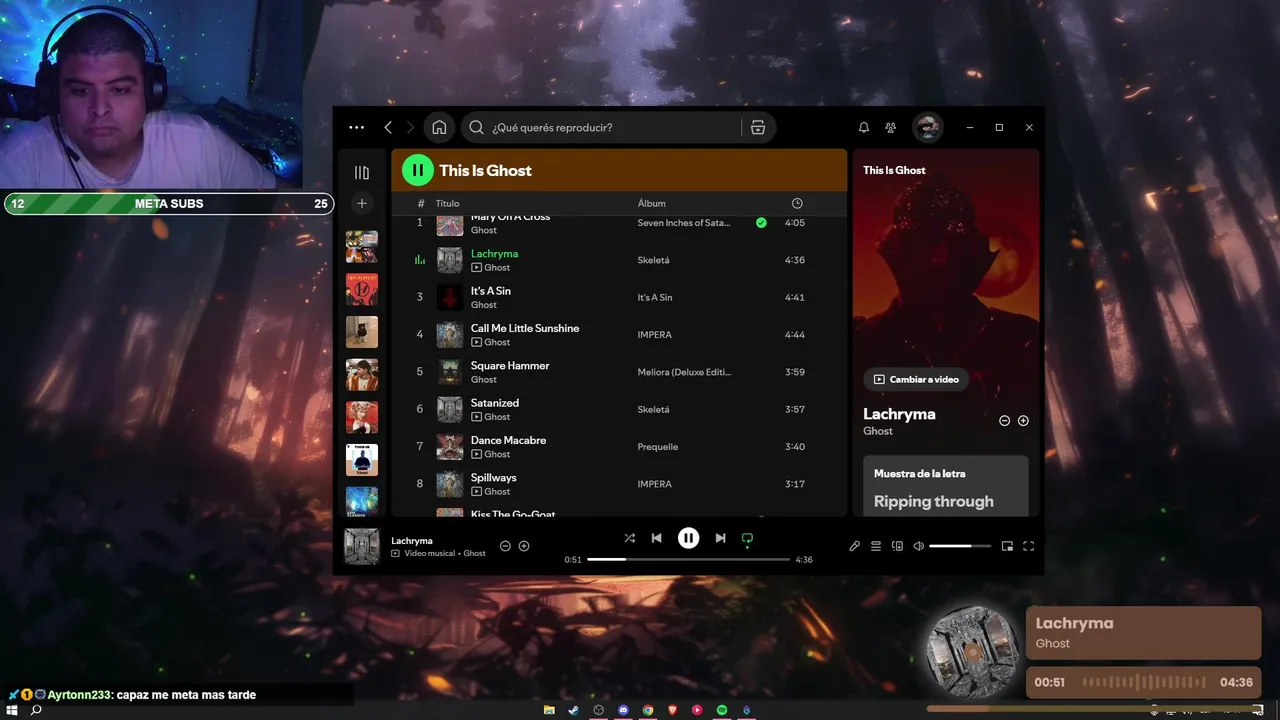Open the Spotify three-dots menu
Image resolution: width=1280 pixels, height=720 pixels.
[356, 127]
